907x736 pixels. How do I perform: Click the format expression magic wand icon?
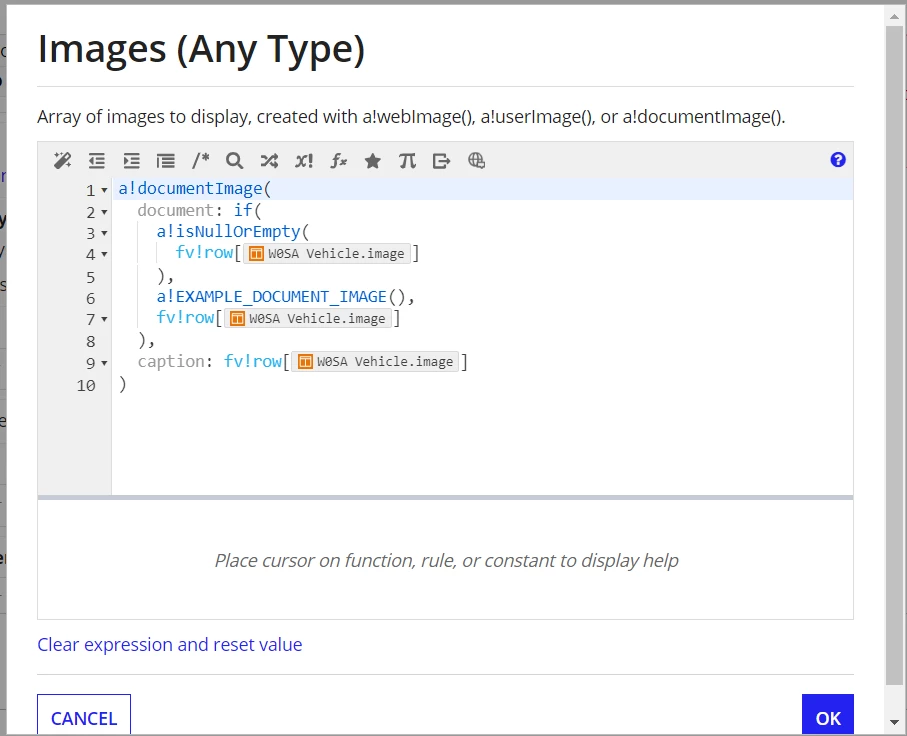pyautogui.click(x=62, y=160)
